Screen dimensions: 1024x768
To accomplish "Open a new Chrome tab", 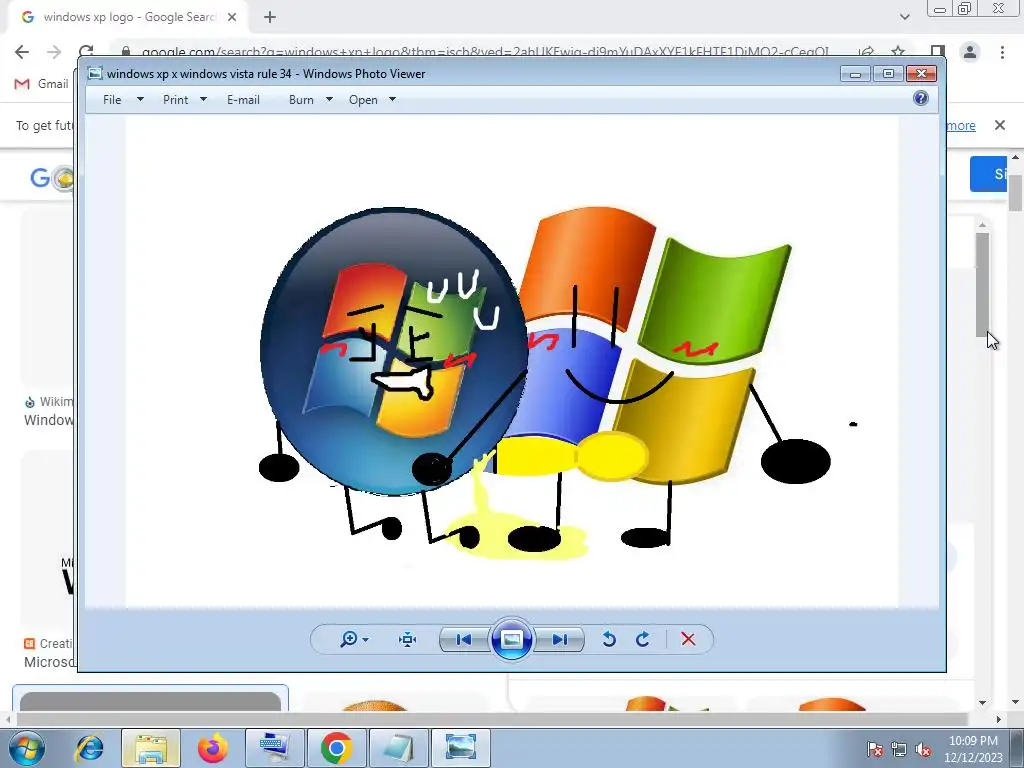I will click(270, 17).
